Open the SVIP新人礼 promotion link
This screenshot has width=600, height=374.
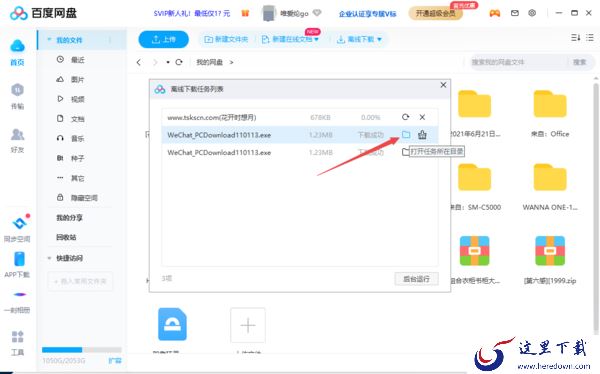192,13
